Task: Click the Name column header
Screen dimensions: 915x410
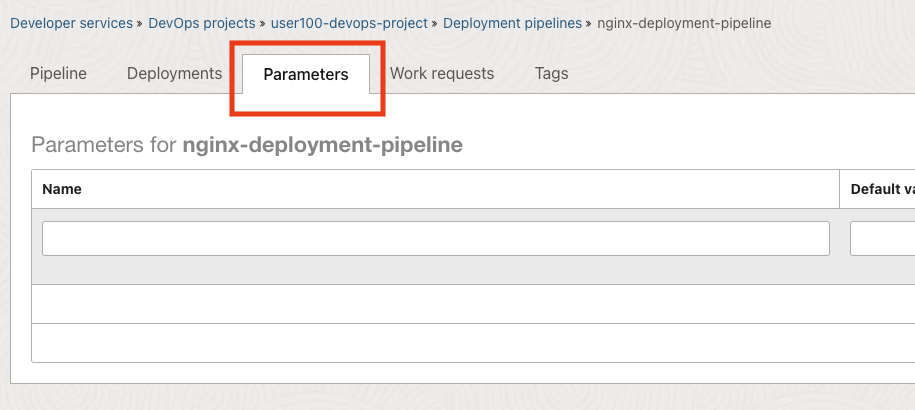Action: (62, 189)
